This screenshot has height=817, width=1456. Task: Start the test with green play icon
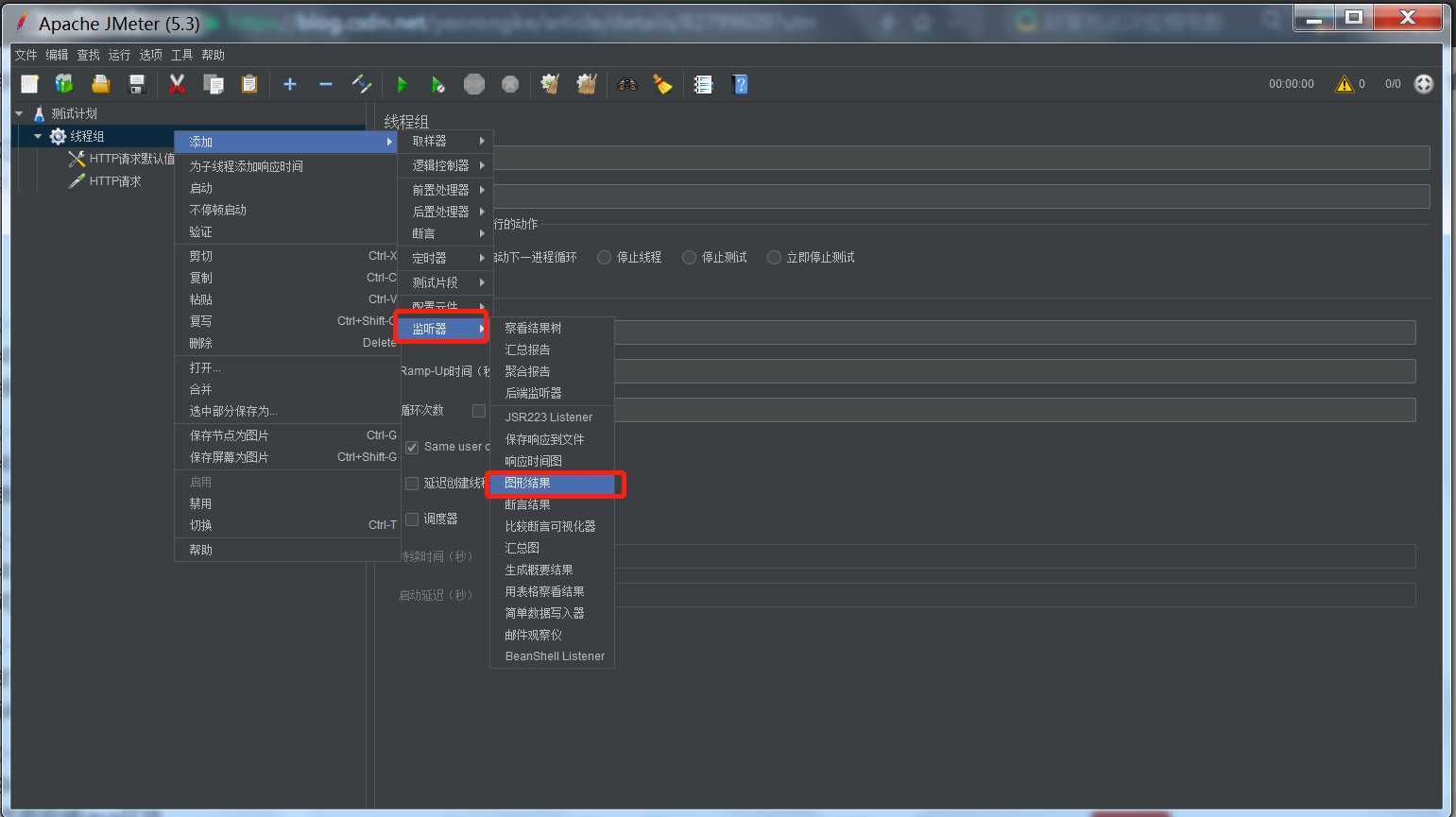pos(402,85)
